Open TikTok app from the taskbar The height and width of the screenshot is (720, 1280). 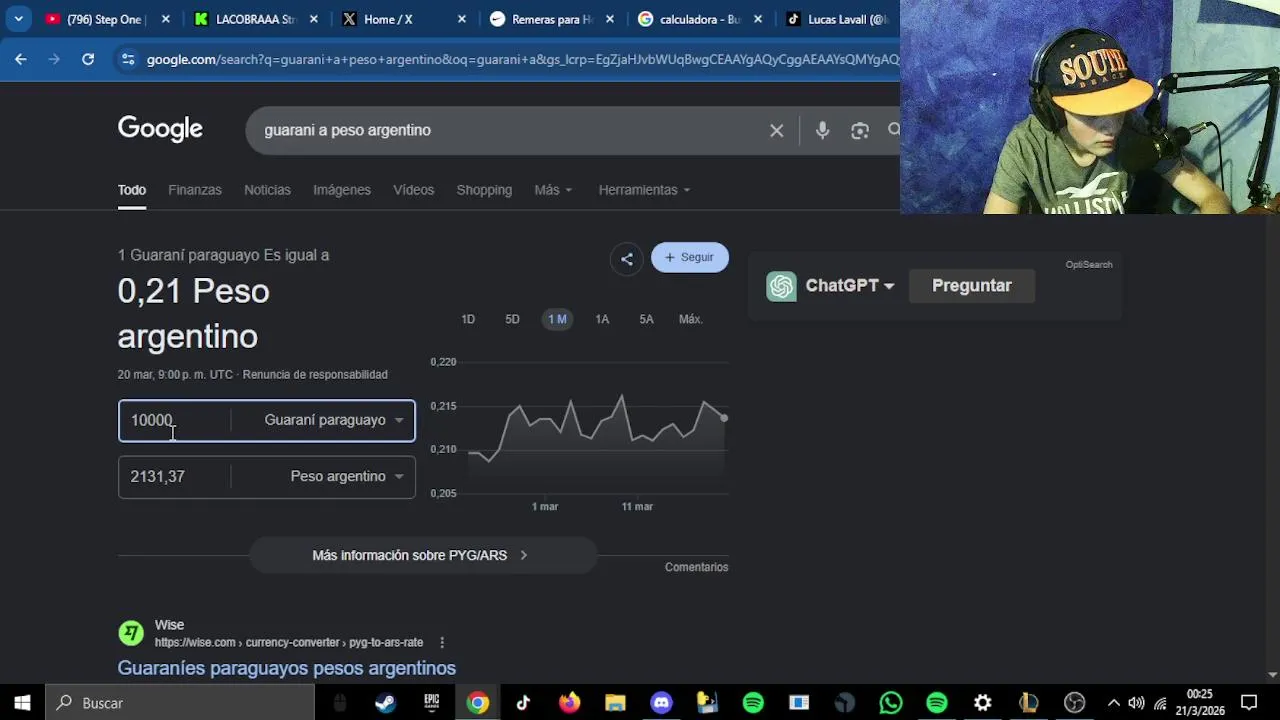coord(523,703)
